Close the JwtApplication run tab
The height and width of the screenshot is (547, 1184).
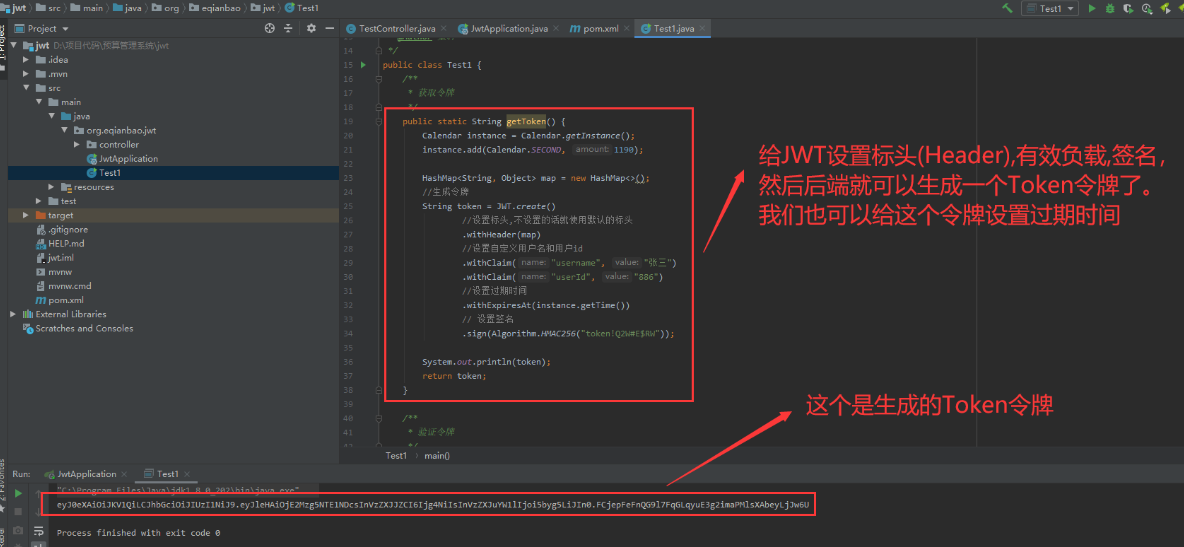click(x=124, y=474)
